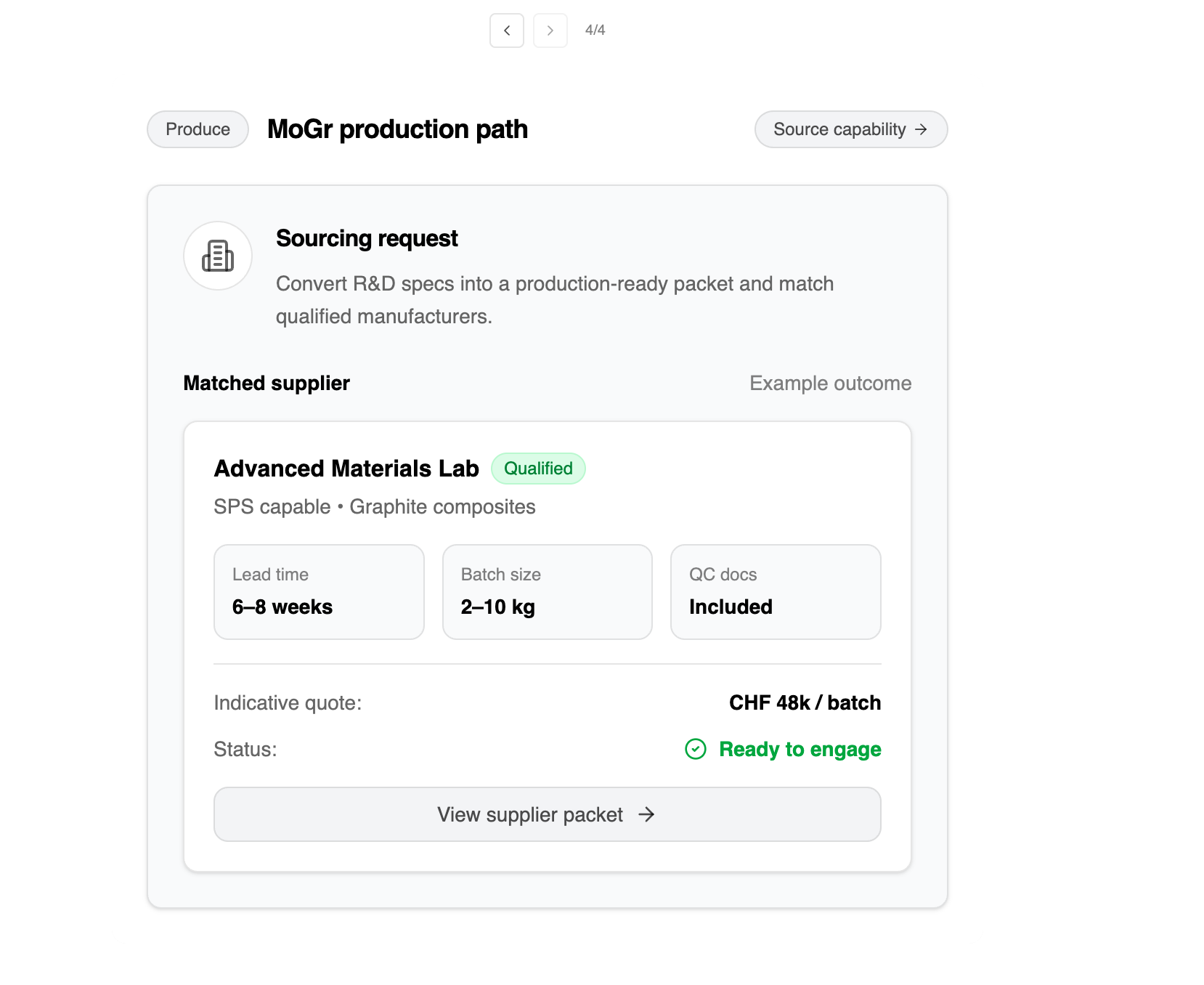
Task: Select the Produce pill tag
Action: [x=198, y=129]
